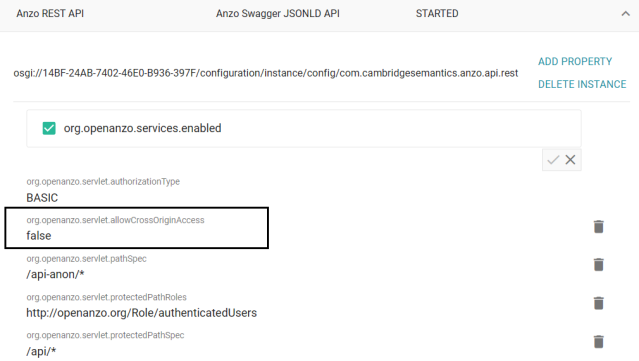Uncheck org.openanzo.services.enabled checkbox
Image resolution: width=639 pixels, height=361 pixels.
point(49,128)
